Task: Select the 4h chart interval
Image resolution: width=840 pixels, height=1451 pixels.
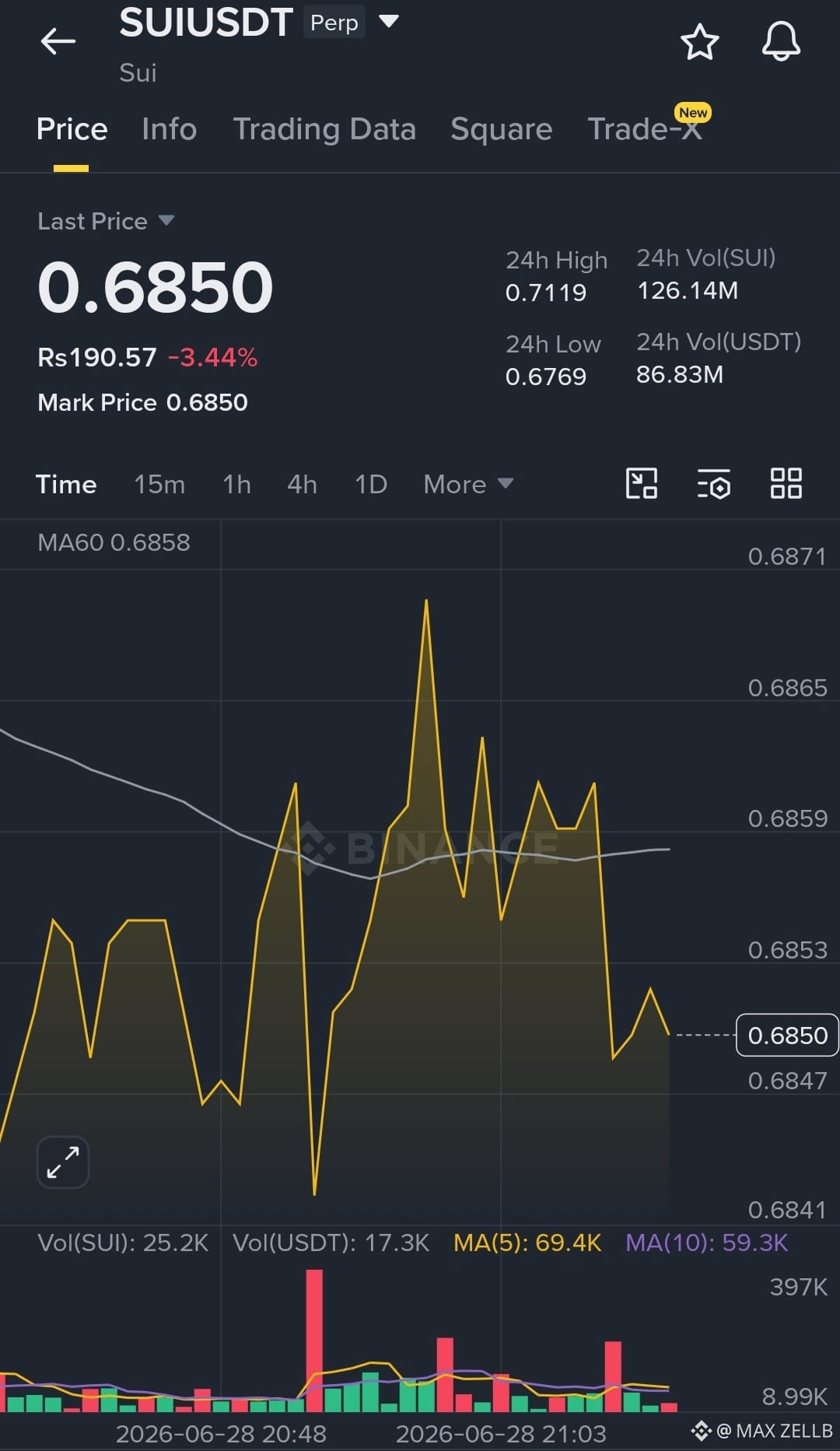Action: 302,484
